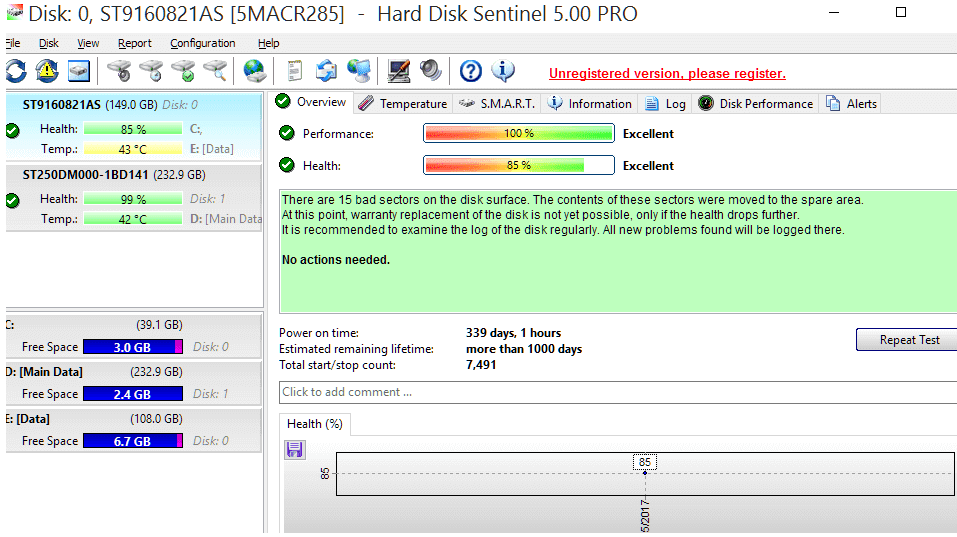Viewport: 957px width, 537px height.
Task: Click the globe with monitor network icon
Action: [359, 71]
